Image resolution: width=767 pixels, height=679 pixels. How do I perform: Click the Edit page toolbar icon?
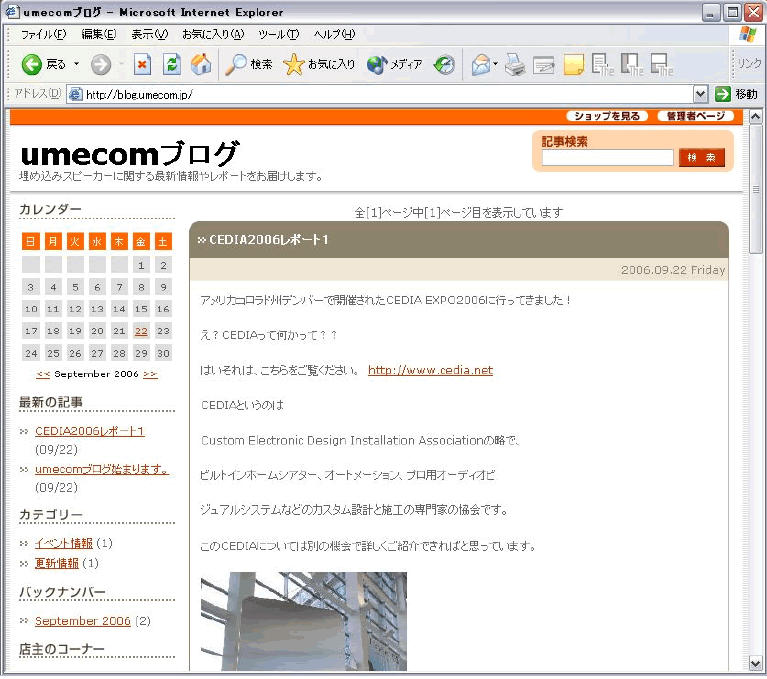(x=543, y=65)
